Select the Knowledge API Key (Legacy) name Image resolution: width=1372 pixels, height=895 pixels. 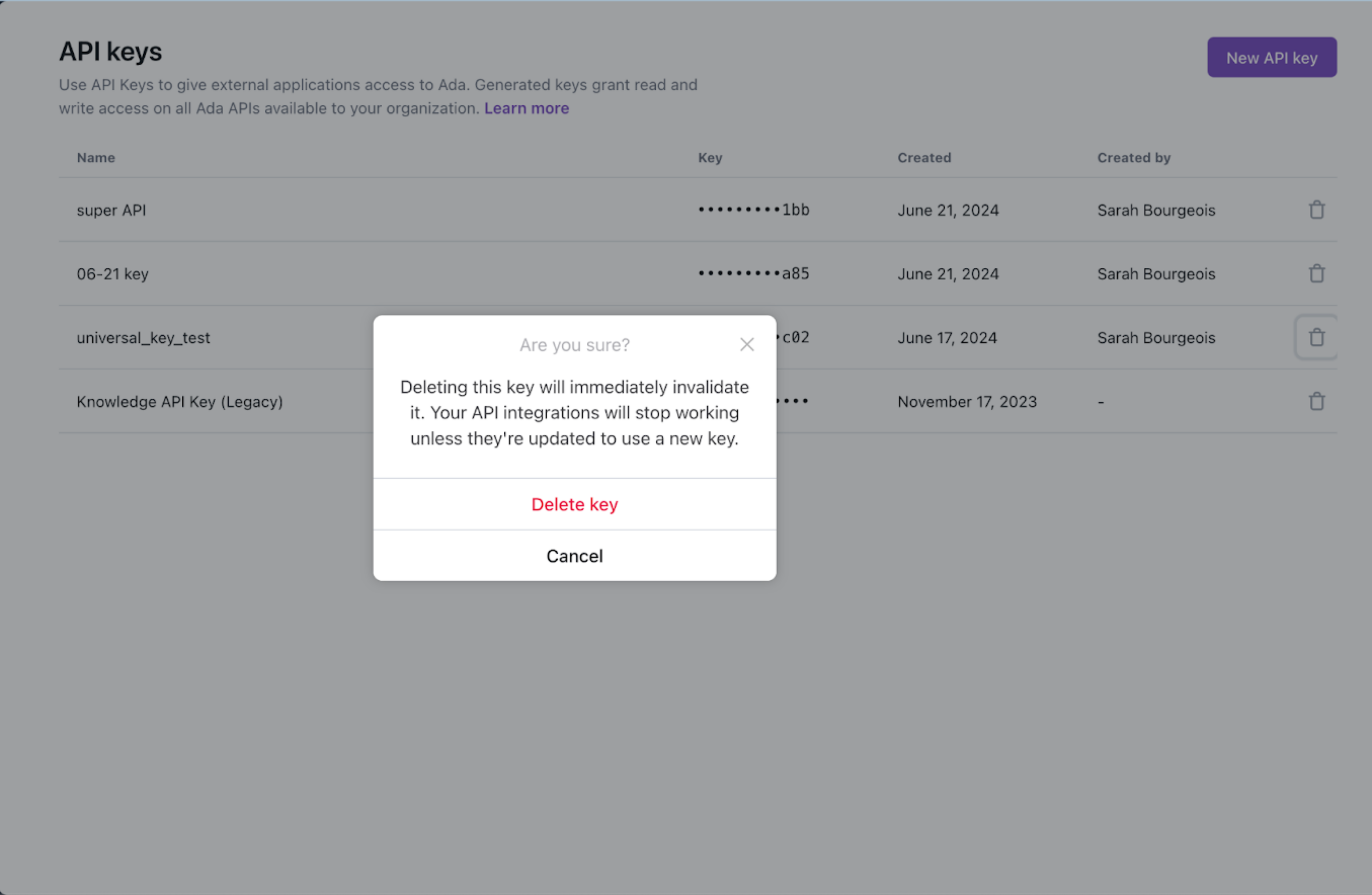click(x=179, y=401)
